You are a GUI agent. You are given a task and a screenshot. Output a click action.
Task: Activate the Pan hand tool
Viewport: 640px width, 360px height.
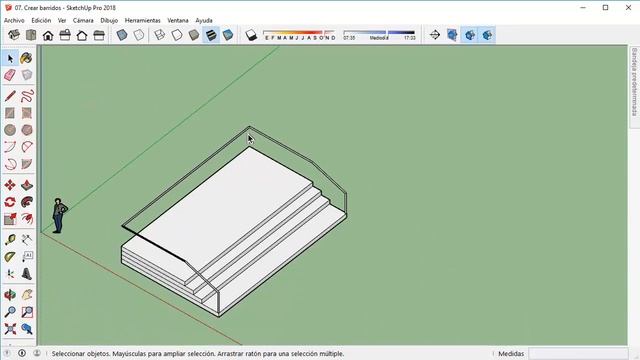pos(27,295)
